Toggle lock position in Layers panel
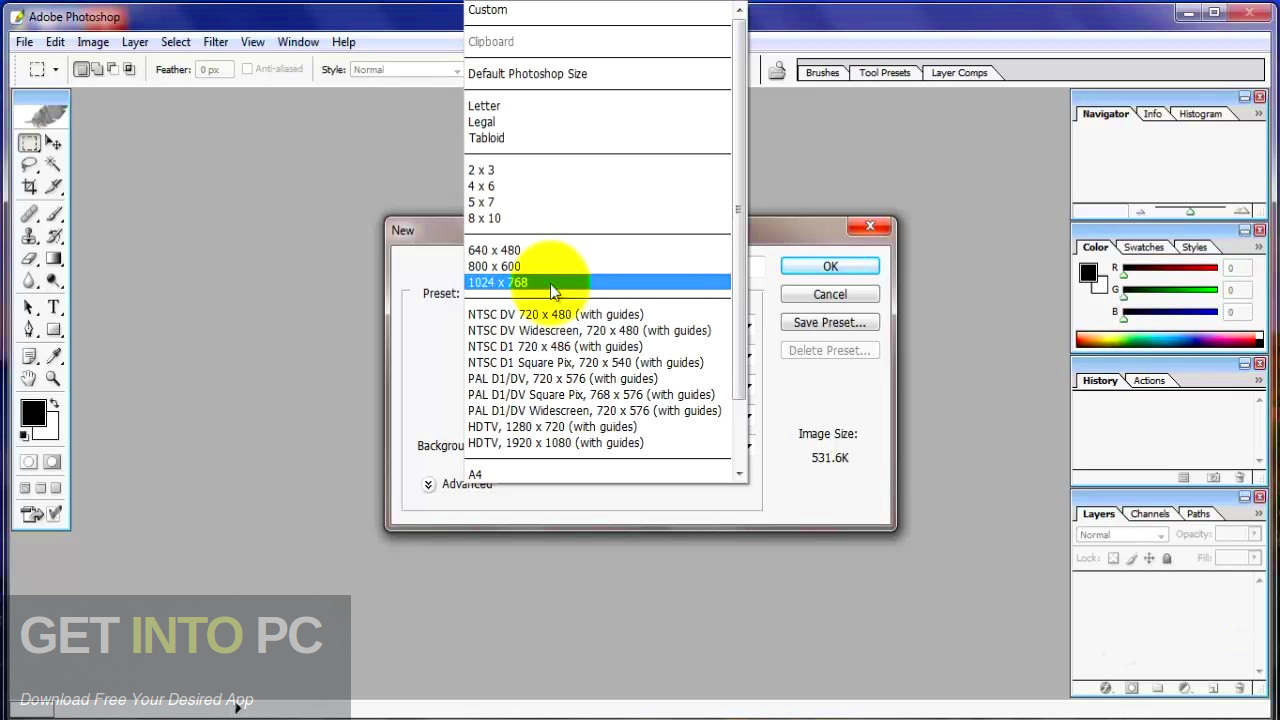Viewport: 1280px width, 720px height. [1149, 558]
